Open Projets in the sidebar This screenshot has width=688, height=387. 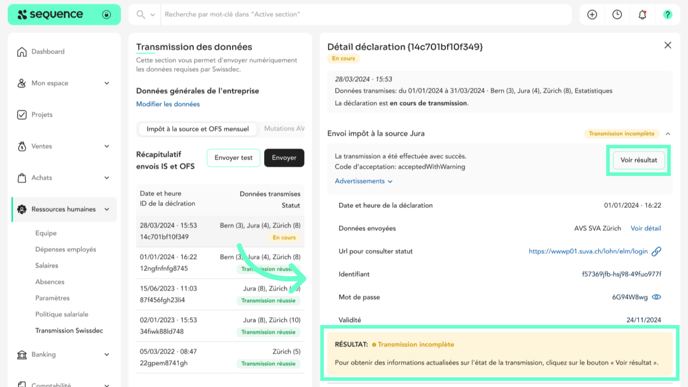pyautogui.click(x=42, y=115)
